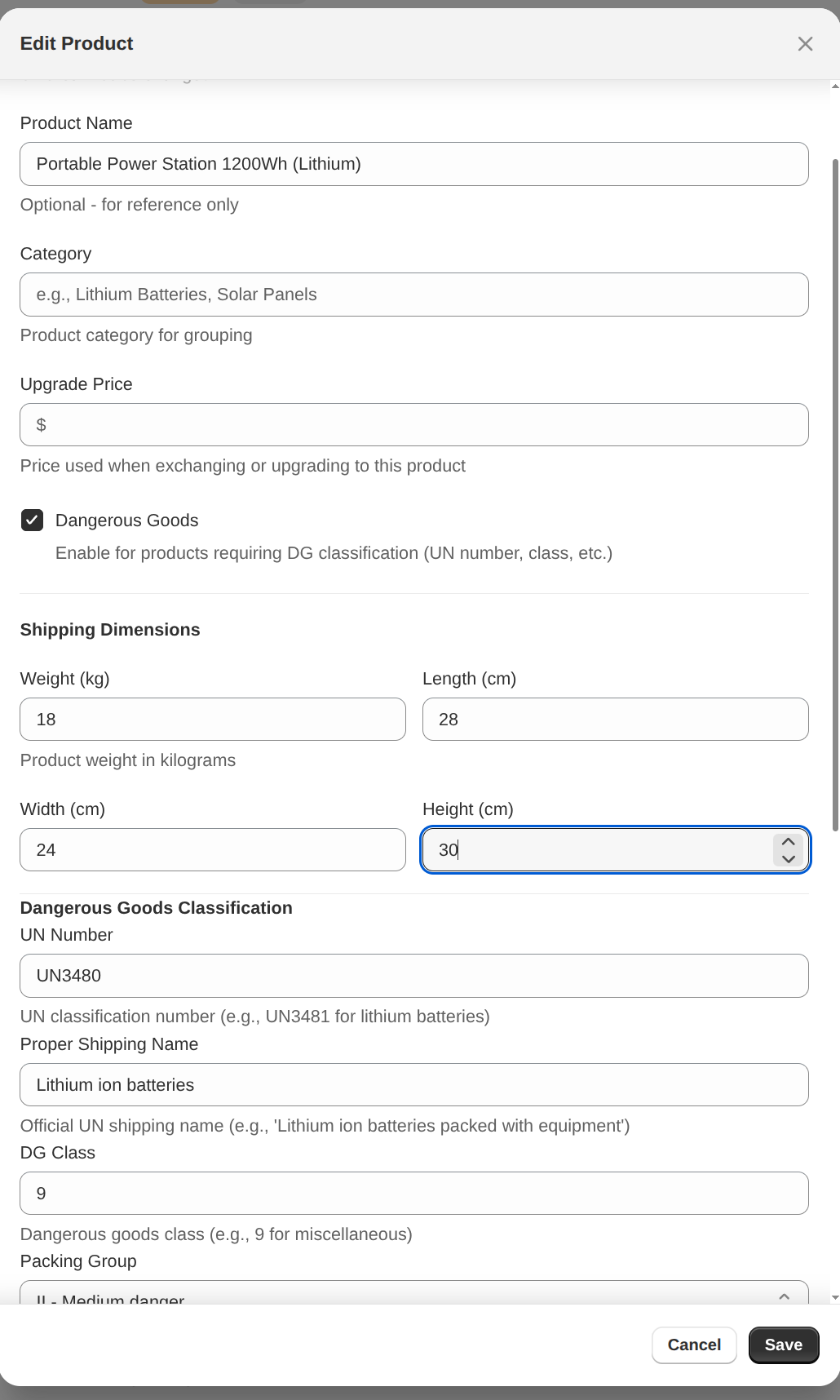Click the Cancel button
Viewport: 840px width, 1400px height.
click(x=694, y=1345)
